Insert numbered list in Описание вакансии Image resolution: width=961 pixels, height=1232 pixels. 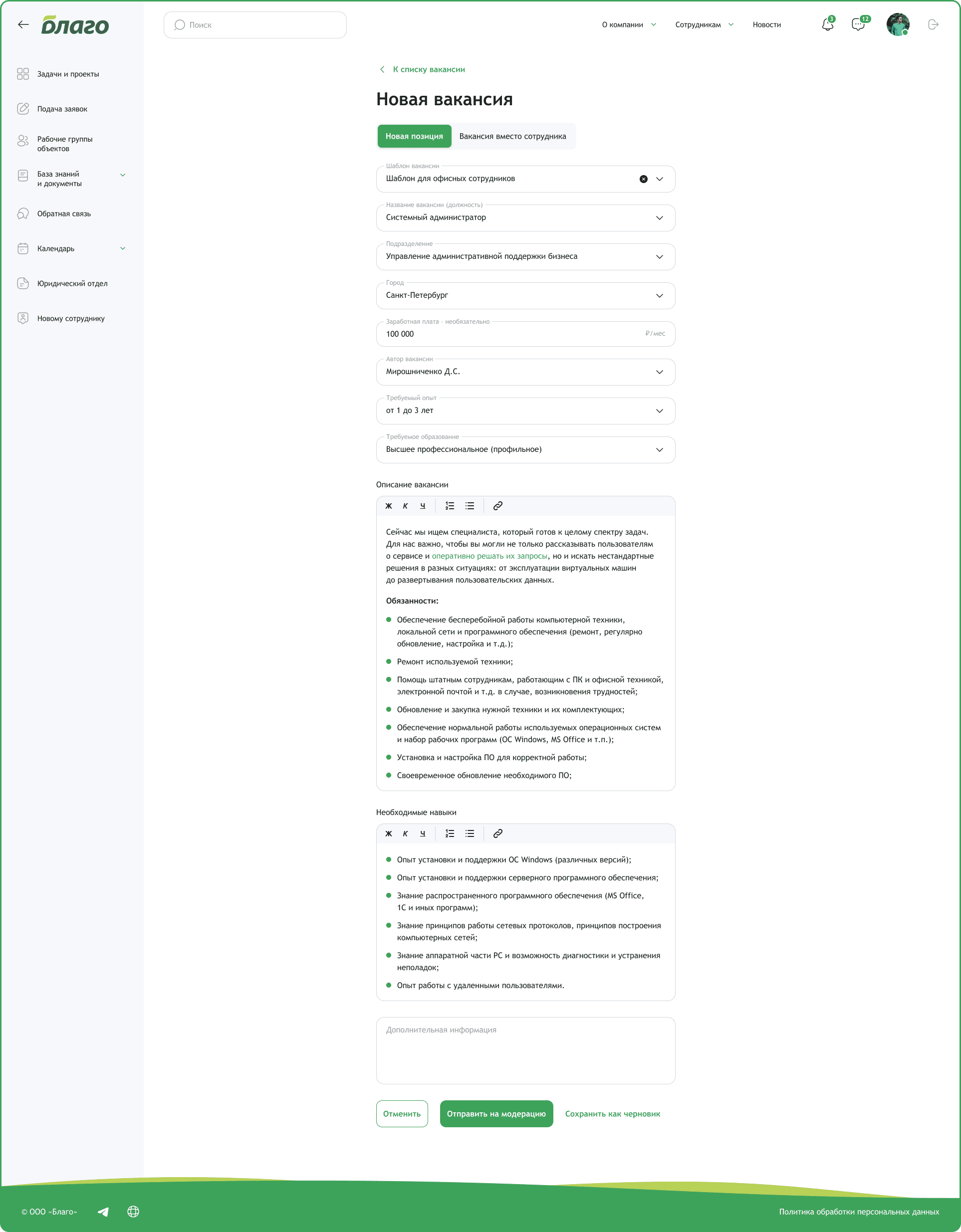point(450,506)
